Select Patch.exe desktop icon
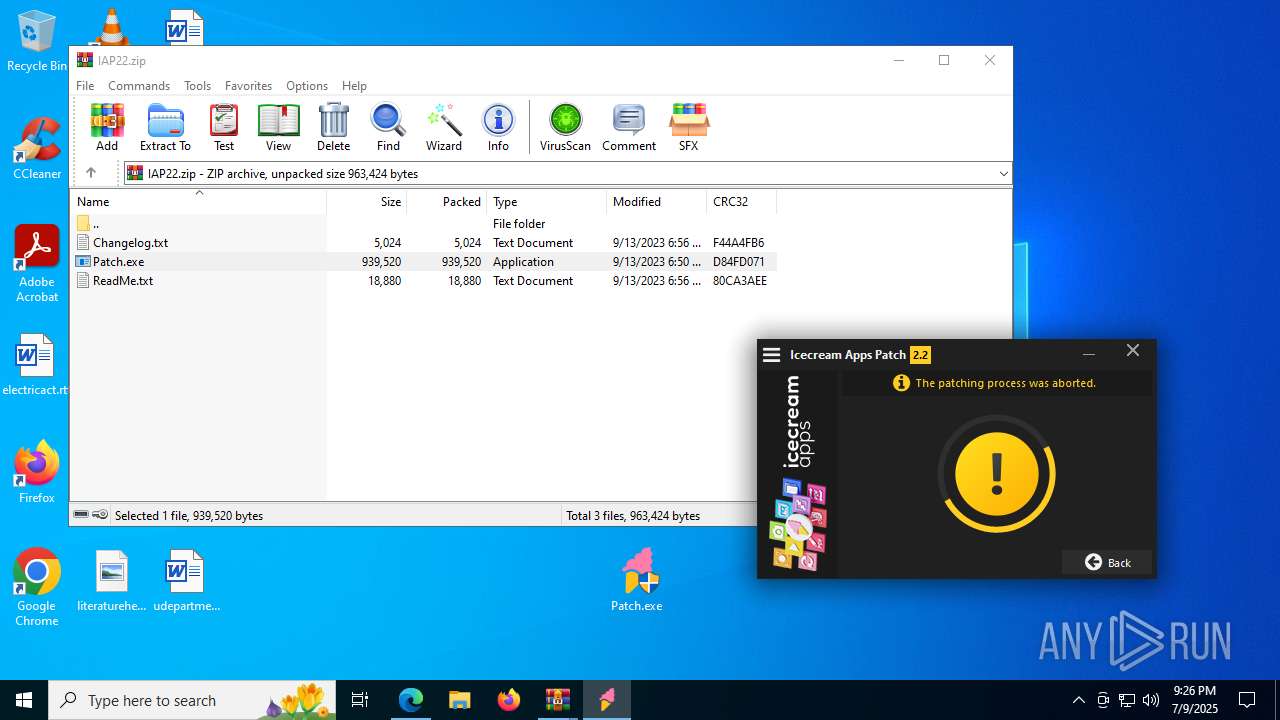Image resolution: width=1280 pixels, height=720 pixels. point(637,580)
